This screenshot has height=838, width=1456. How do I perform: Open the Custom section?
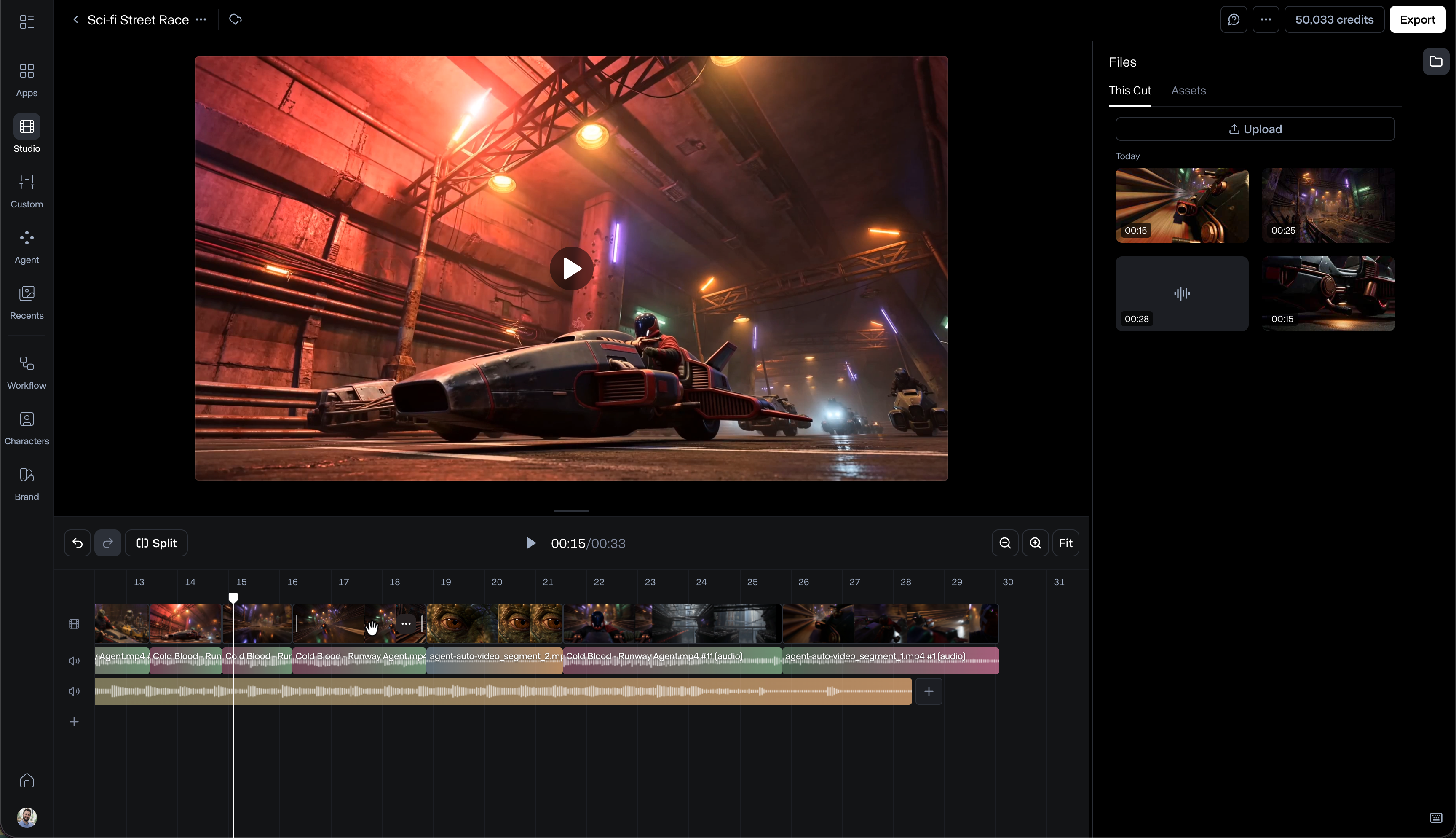coord(27,192)
